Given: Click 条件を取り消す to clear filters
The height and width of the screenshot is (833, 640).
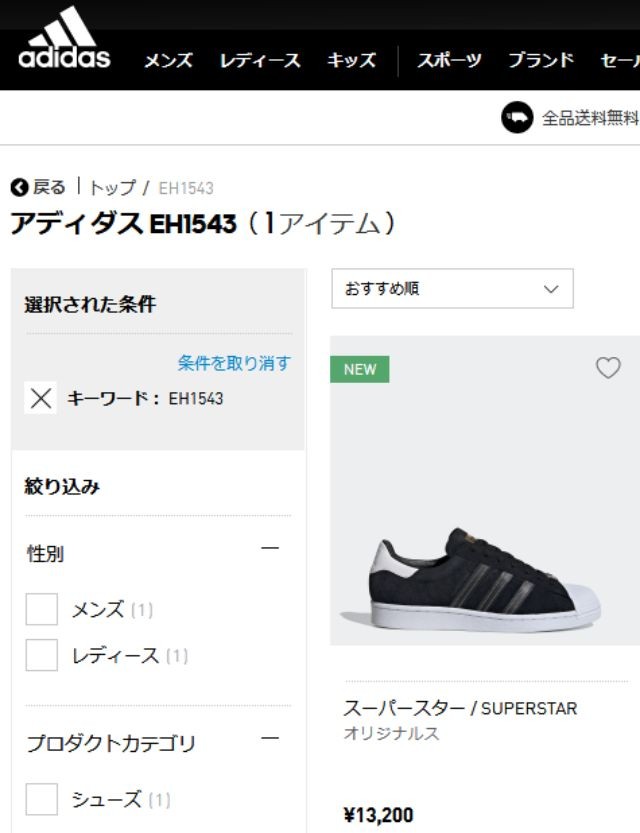Looking at the screenshot, I should click(234, 363).
